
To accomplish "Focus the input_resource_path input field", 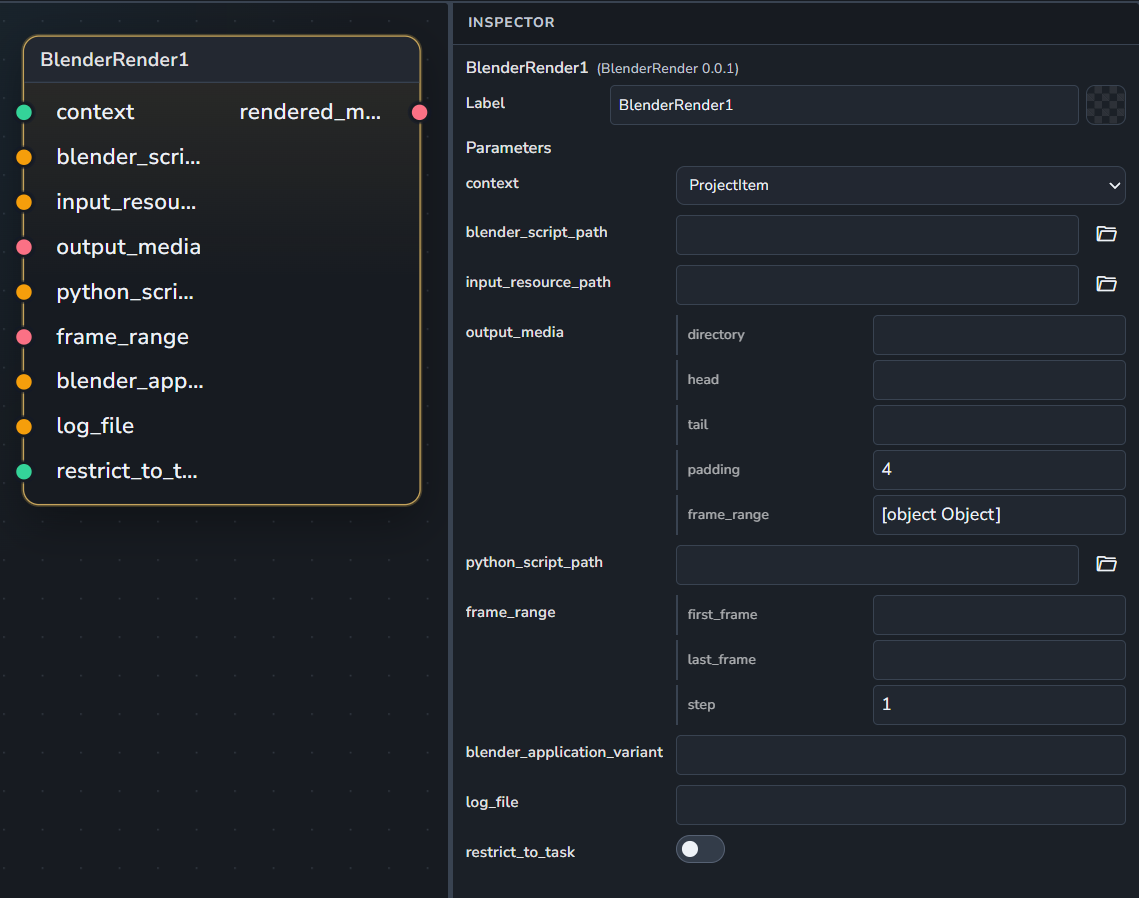I will pos(877,285).
